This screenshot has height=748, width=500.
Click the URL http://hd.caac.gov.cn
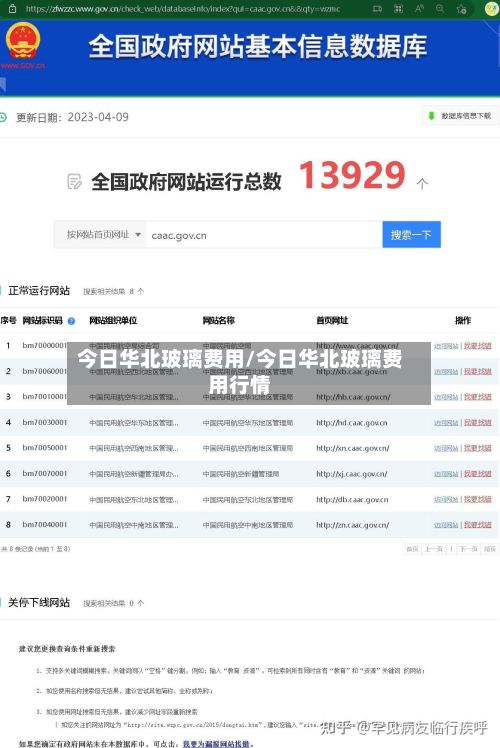[x=352, y=423]
